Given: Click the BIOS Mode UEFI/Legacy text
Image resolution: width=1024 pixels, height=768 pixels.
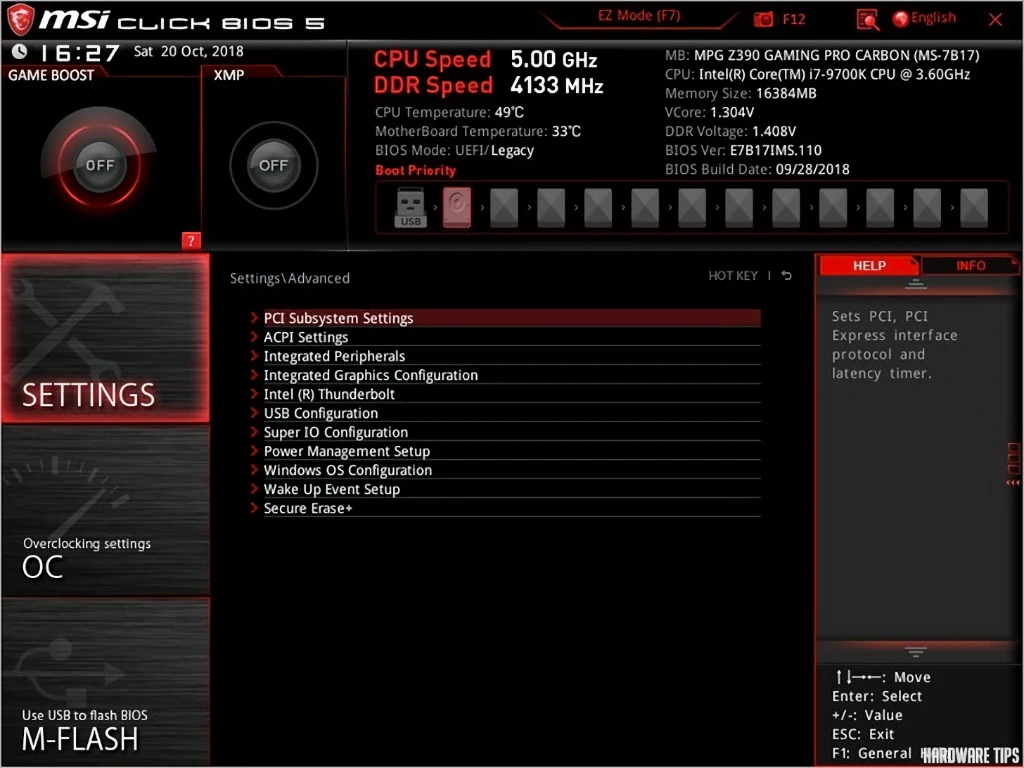Looking at the screenshot, I should [x=455, y=150].
